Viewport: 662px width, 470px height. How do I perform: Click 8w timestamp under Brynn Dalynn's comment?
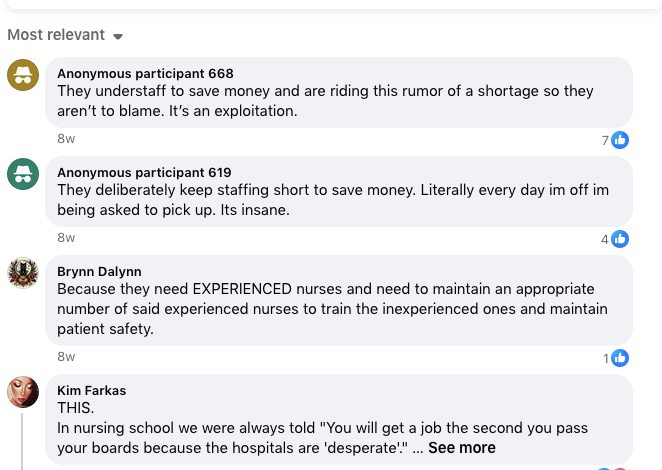66,356
